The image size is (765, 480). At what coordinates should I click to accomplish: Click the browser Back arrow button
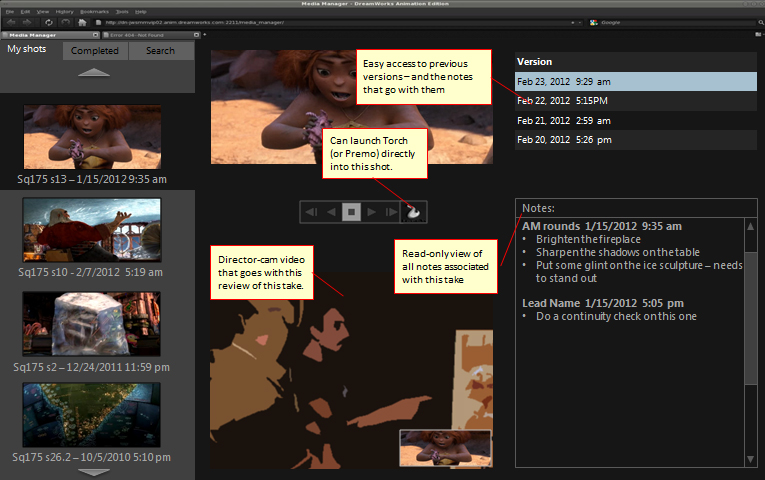(11, 22)
